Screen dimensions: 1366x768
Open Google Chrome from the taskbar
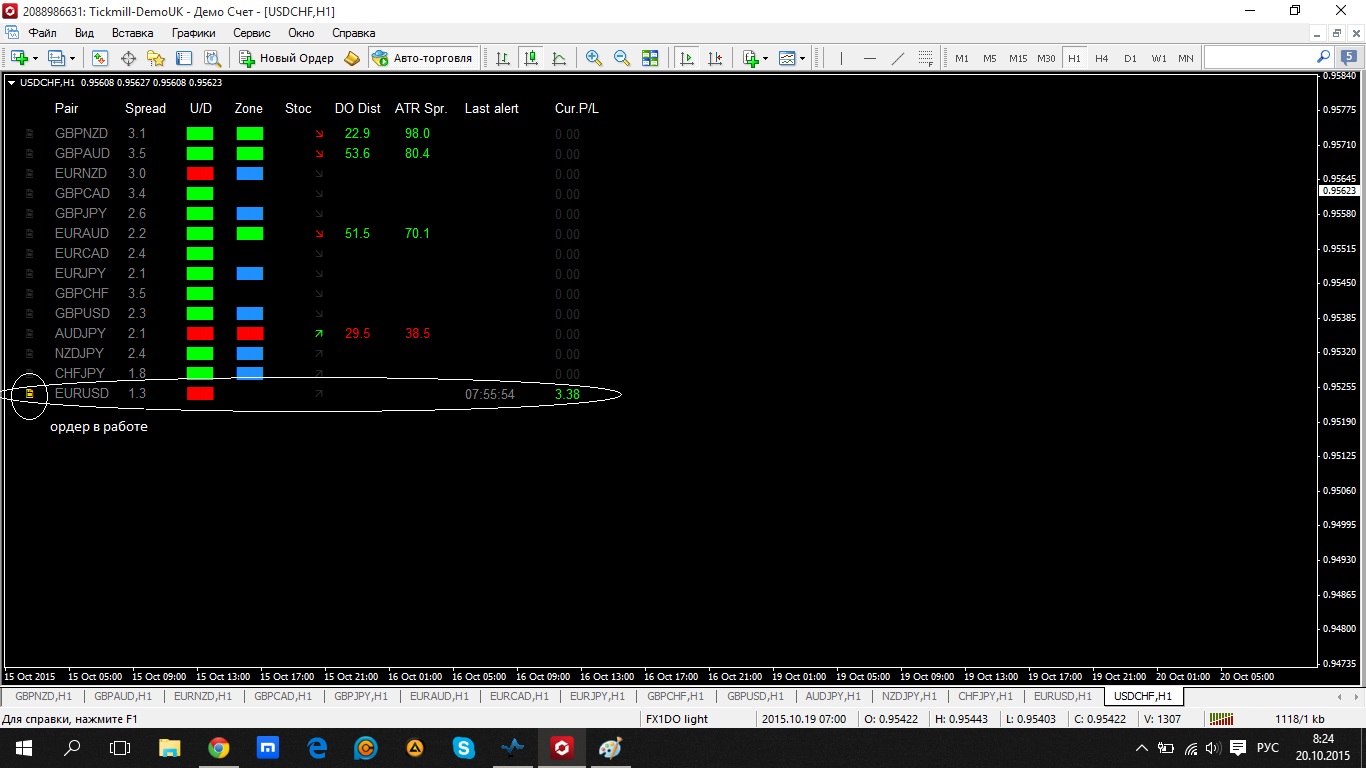pyautogui.click(x=218, y=747)
